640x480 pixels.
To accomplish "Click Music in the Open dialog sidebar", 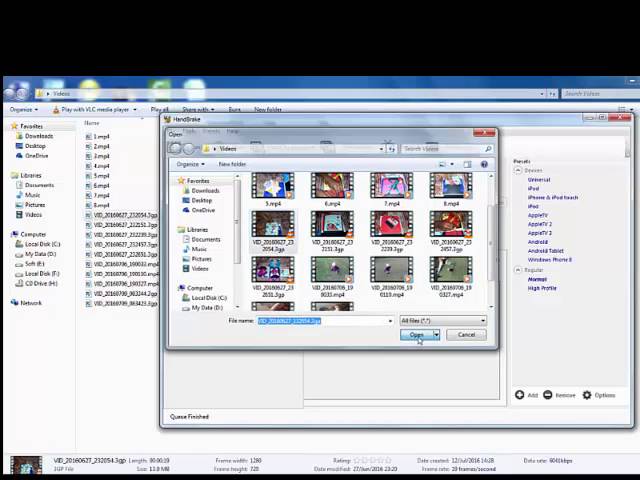I will pos(199,249).
